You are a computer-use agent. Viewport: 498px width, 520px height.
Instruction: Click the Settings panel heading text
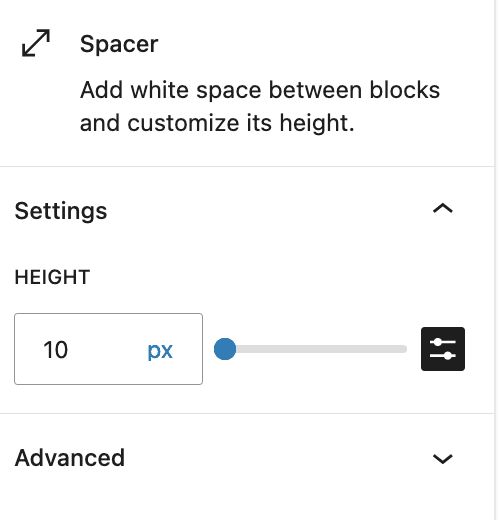61,211
